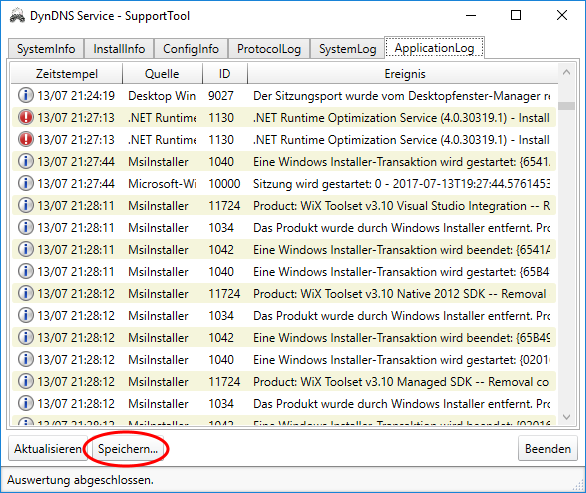Click the info icon beside WiX Native 2012 SDK entry
586x493 pixels.
coord(26,293)
